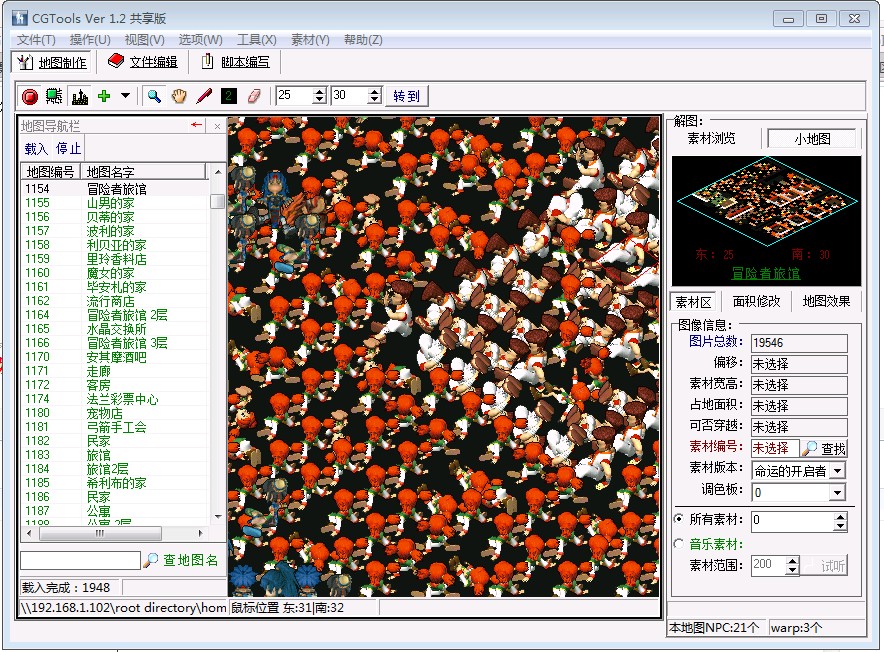Open the 地图效果 tab
The width and height of the screenshot is (884, 652).
[826, 301]
